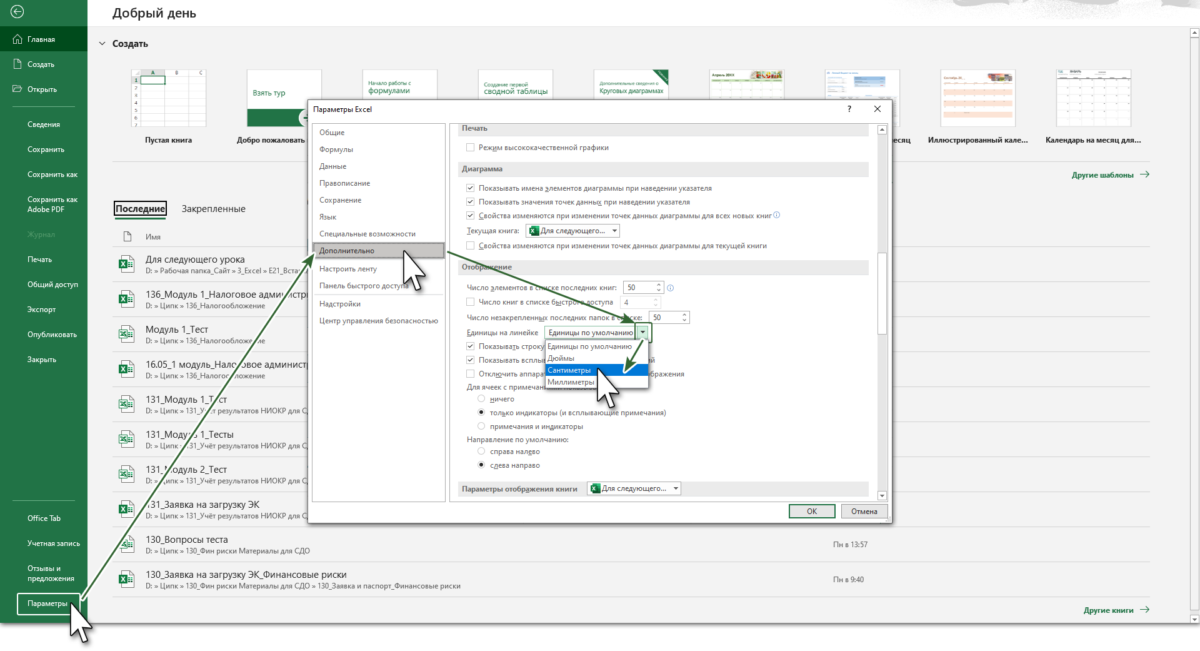
Task: Click OK button in Excel options
Action: [811, 511]
